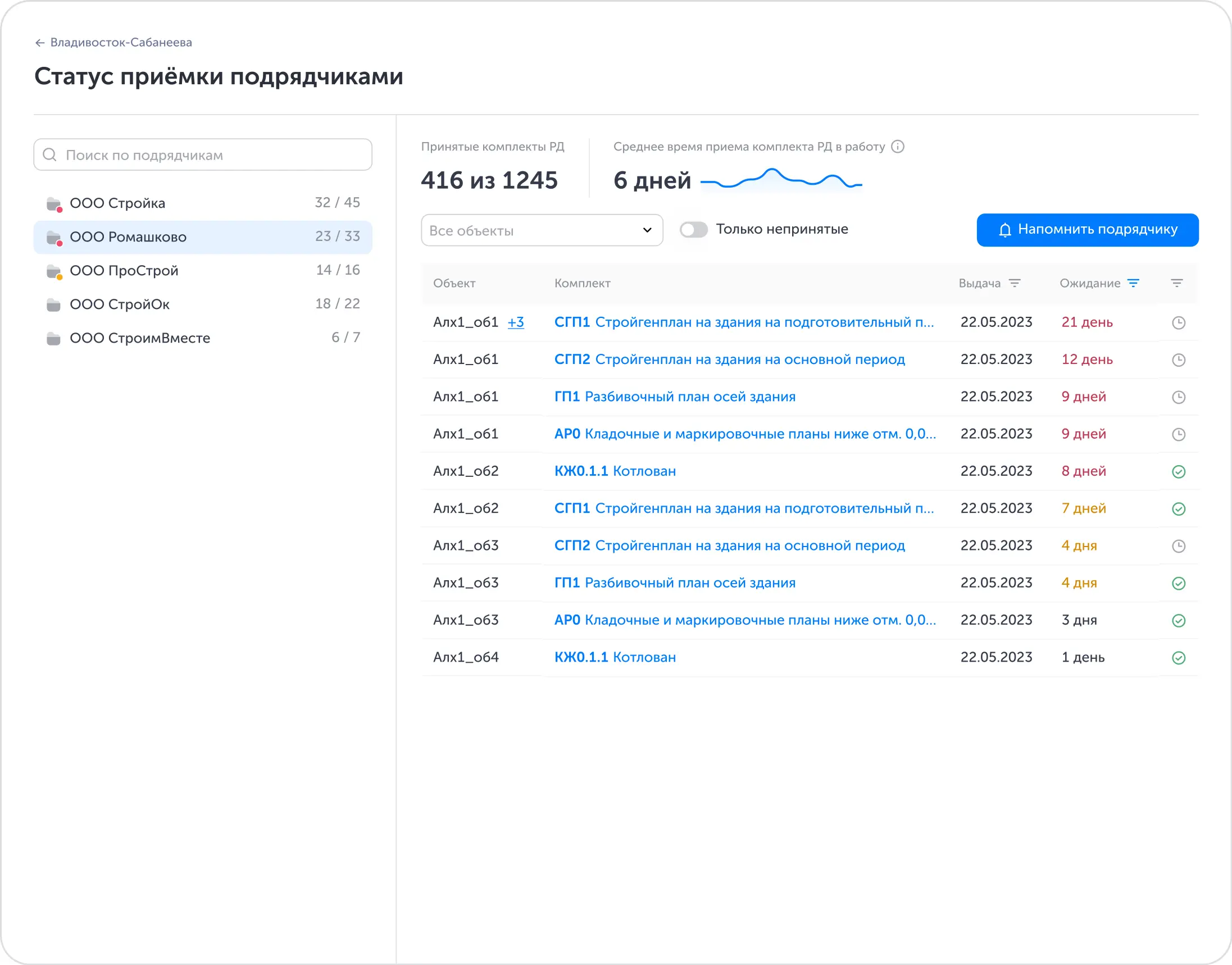
Task: Select contractor ООО СтройОк
Action: (x=203, y=304)
